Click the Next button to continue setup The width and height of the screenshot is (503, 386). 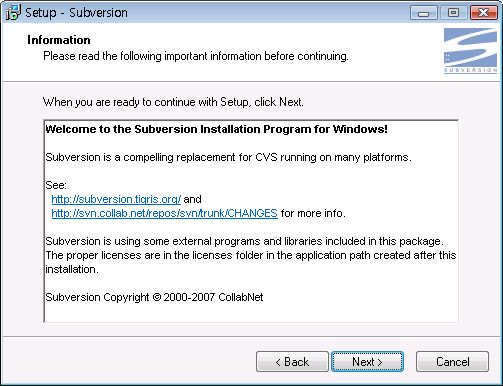[x=367, y=362]
